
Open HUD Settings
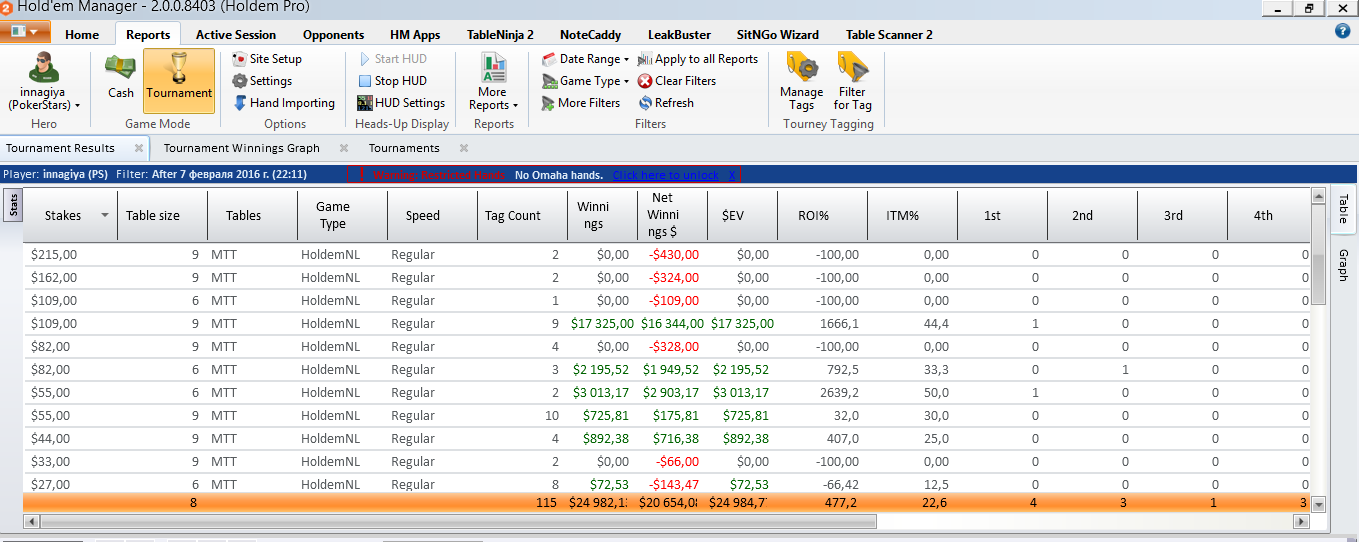coord(402,103)
